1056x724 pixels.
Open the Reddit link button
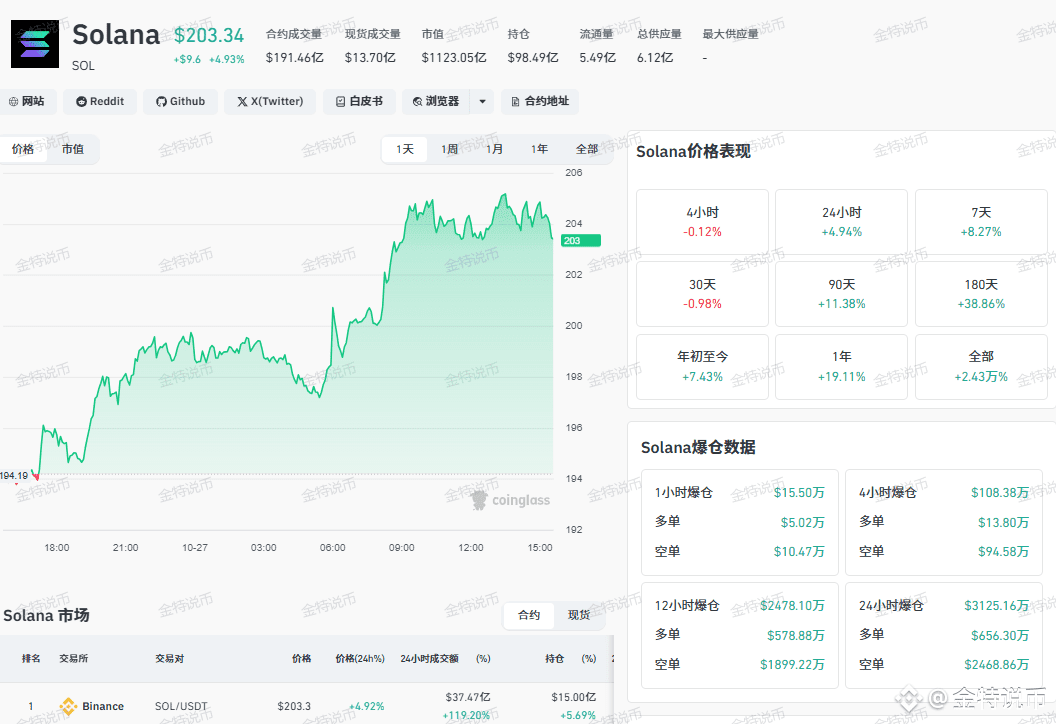tap(100, 102)
